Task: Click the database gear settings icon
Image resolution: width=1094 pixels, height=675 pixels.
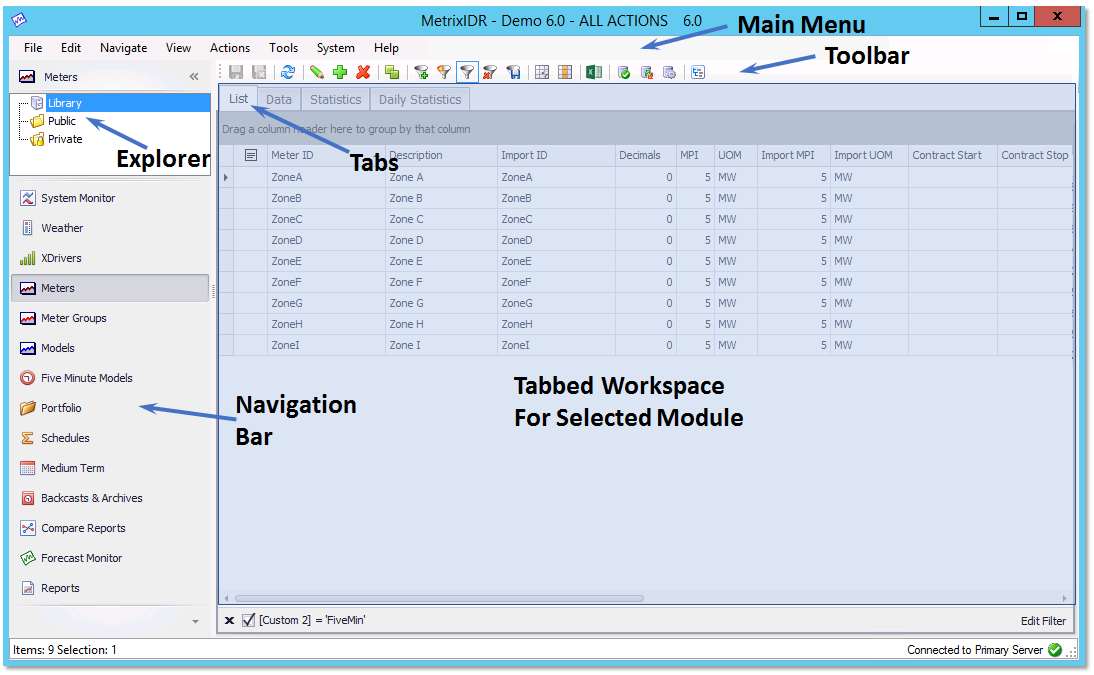Action: (x=669, y=72)
